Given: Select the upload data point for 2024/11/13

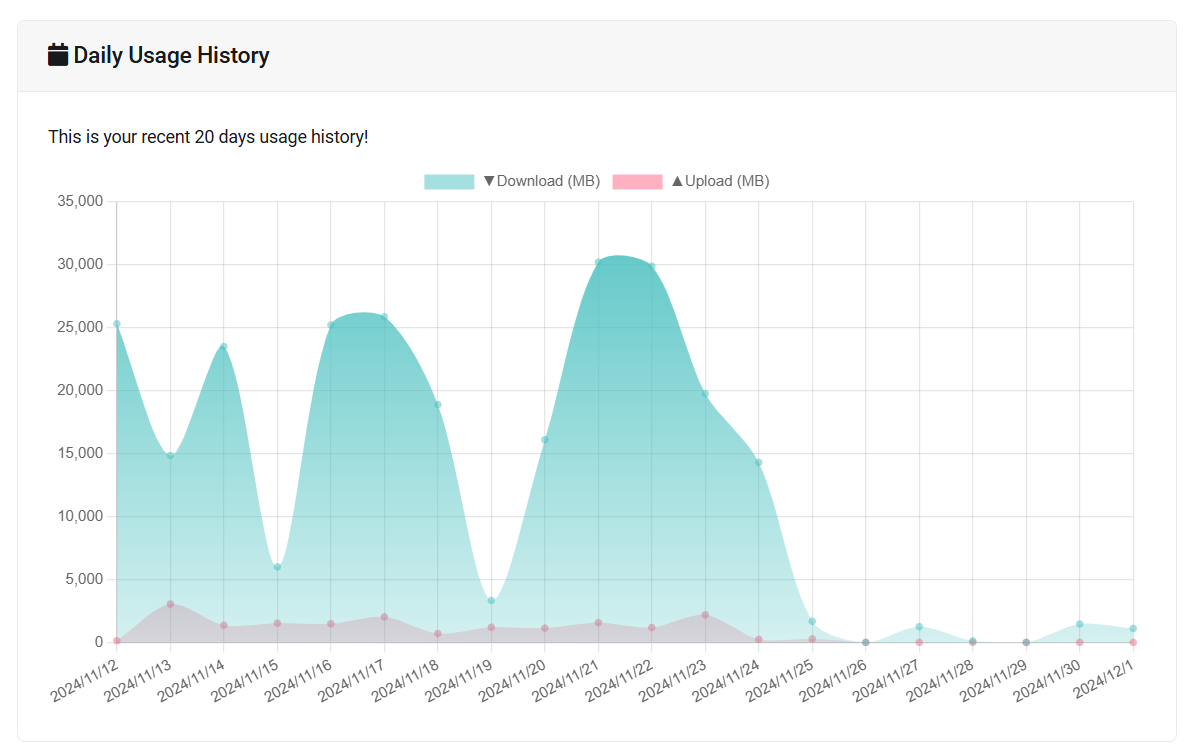Looking at the screenshot, I should 170,604.
